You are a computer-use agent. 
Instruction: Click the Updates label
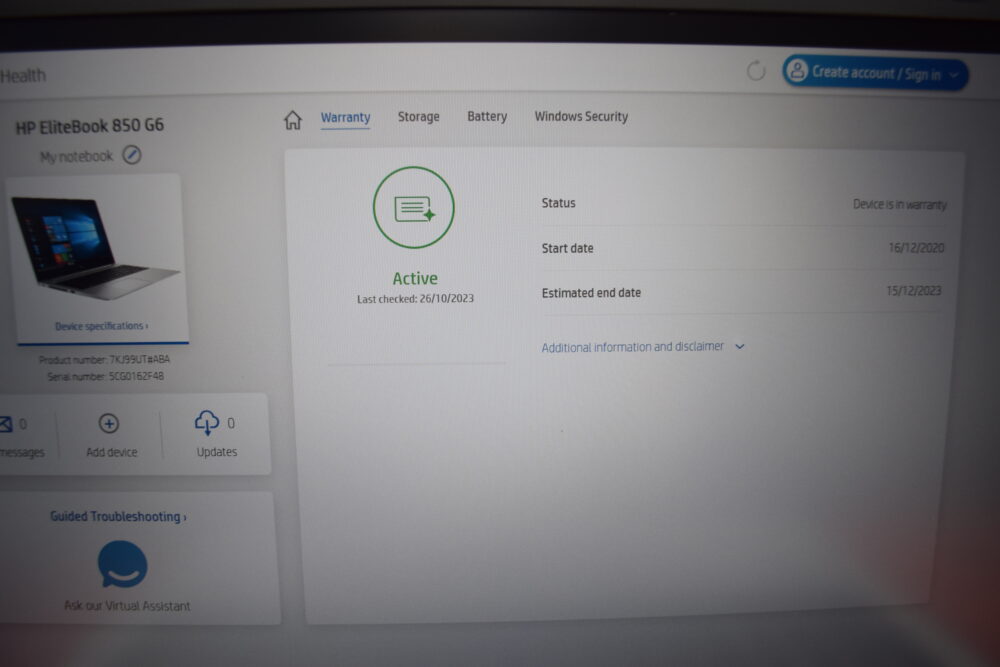tap(217, 452)
